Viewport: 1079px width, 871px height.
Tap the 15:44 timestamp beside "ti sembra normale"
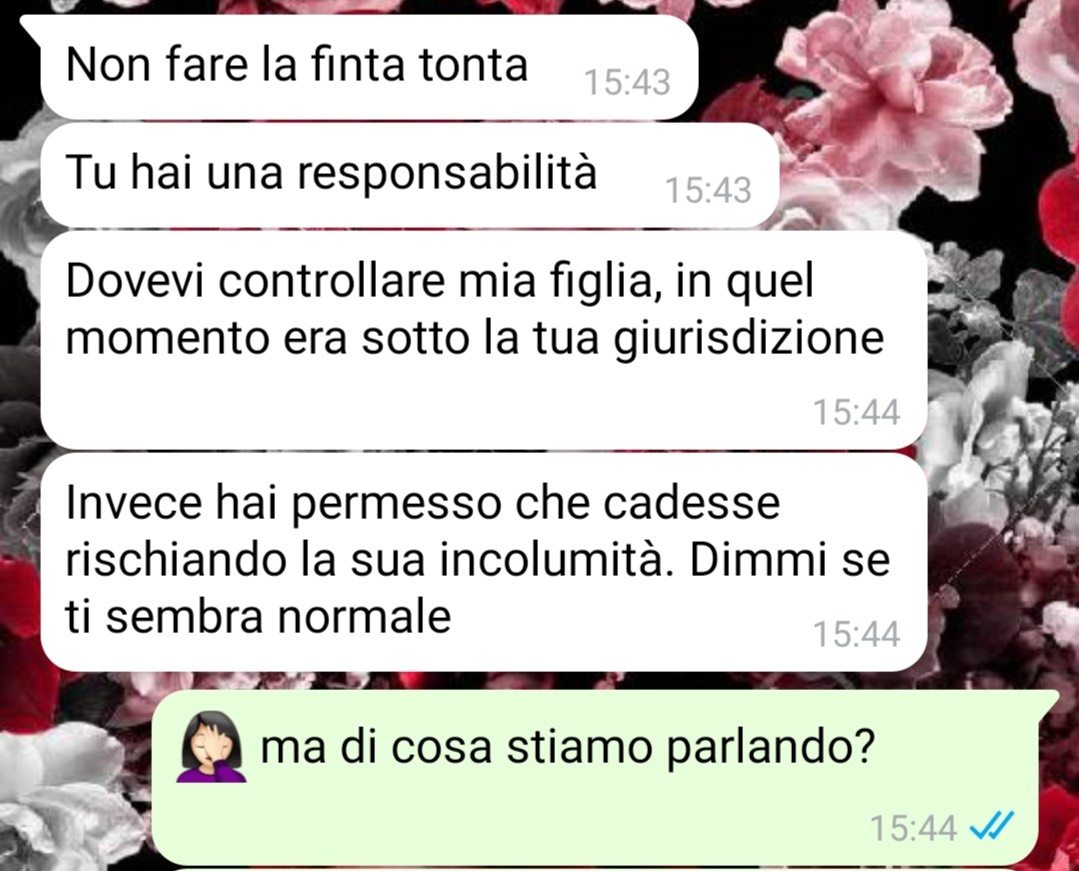point(856,634)
